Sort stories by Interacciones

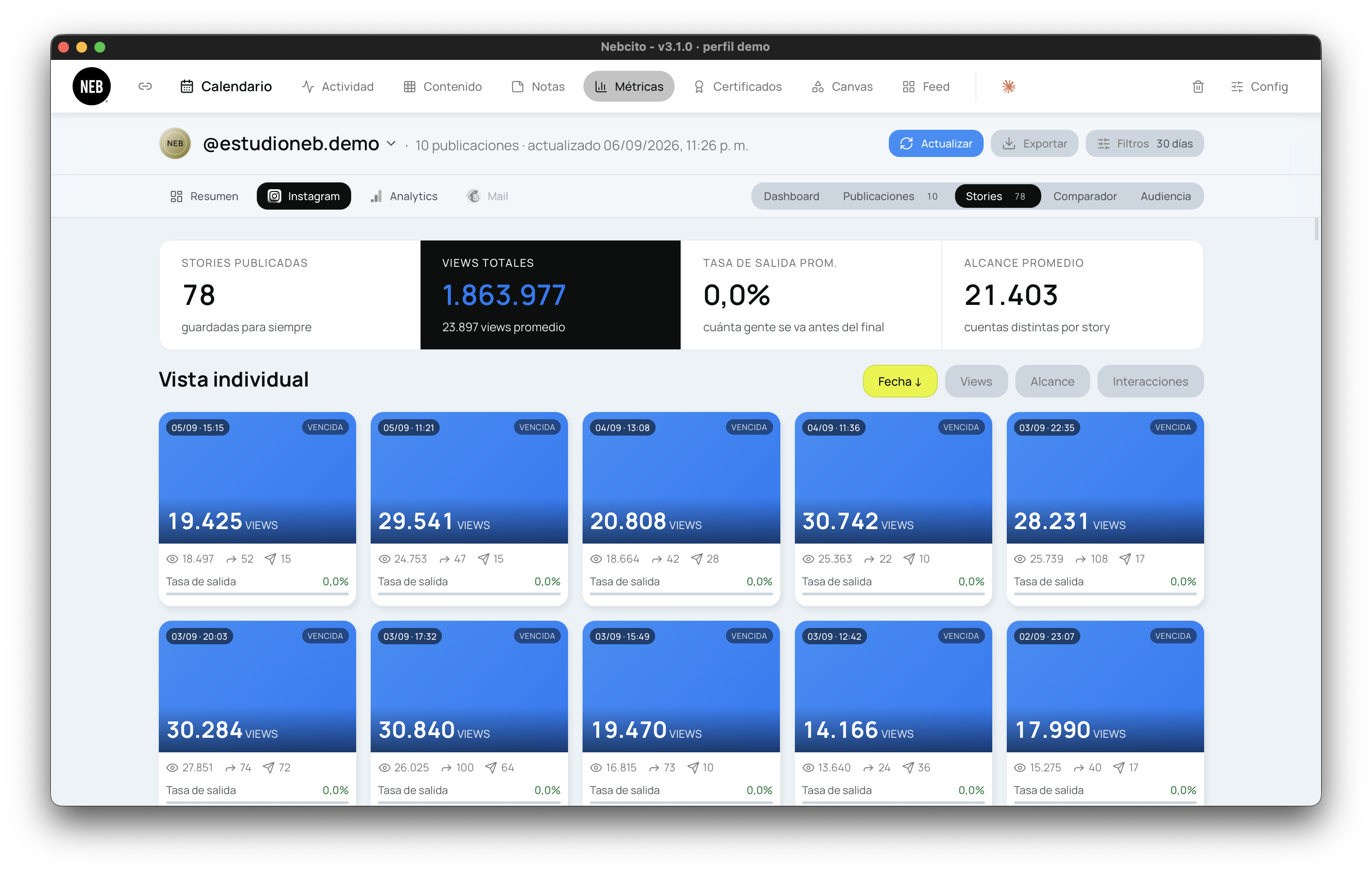[x=1150, y=381]
